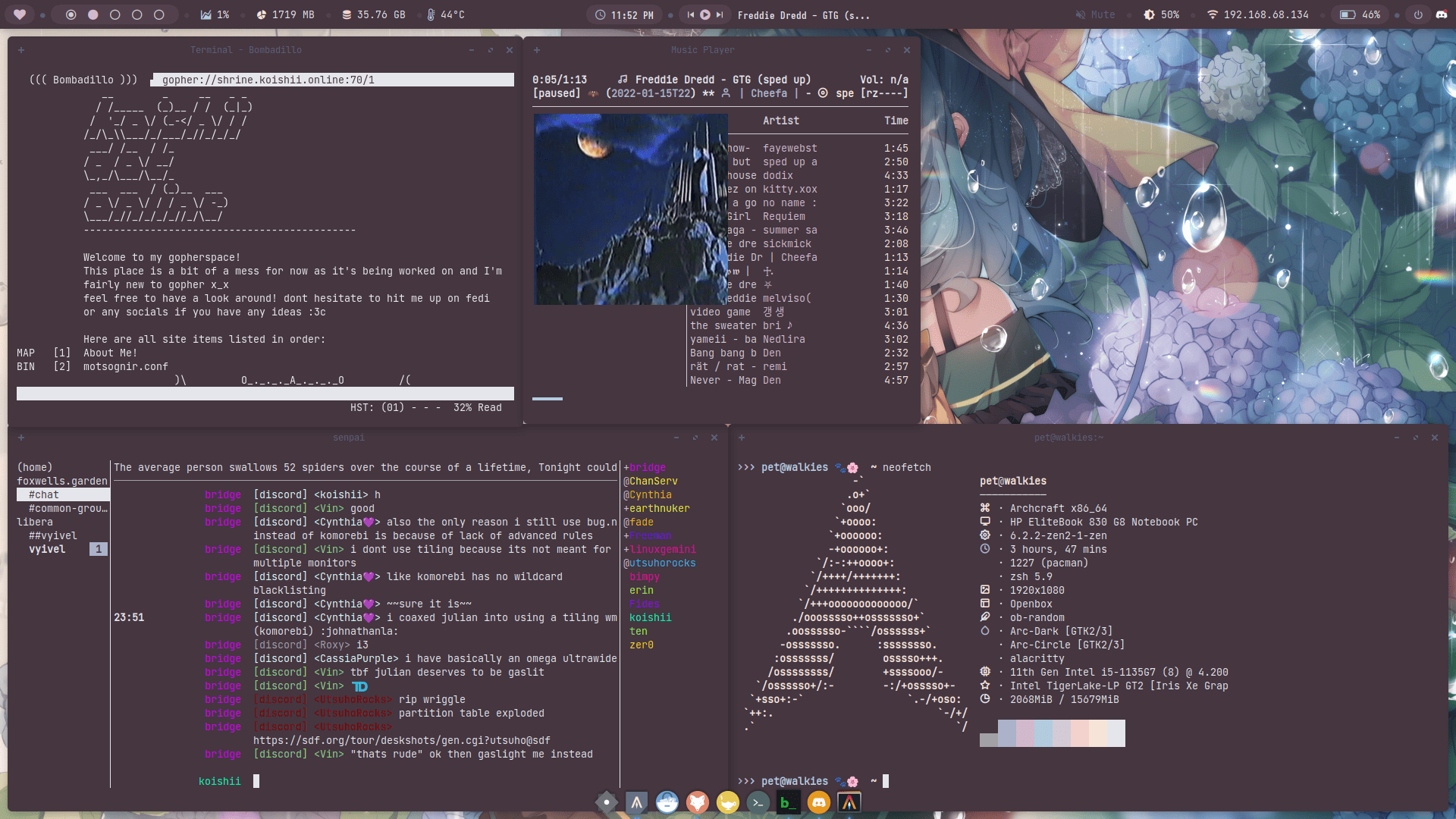Open the green b_ terminal dock icon
Viewport: 1456px width, 819px height.
point(789,802)
